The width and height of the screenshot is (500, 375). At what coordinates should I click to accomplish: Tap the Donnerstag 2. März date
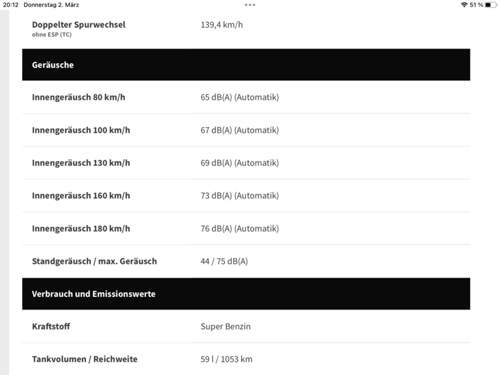[x=51, y=5]
